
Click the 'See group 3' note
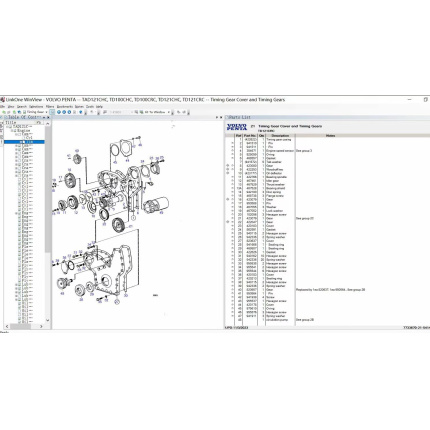point(304,151)
